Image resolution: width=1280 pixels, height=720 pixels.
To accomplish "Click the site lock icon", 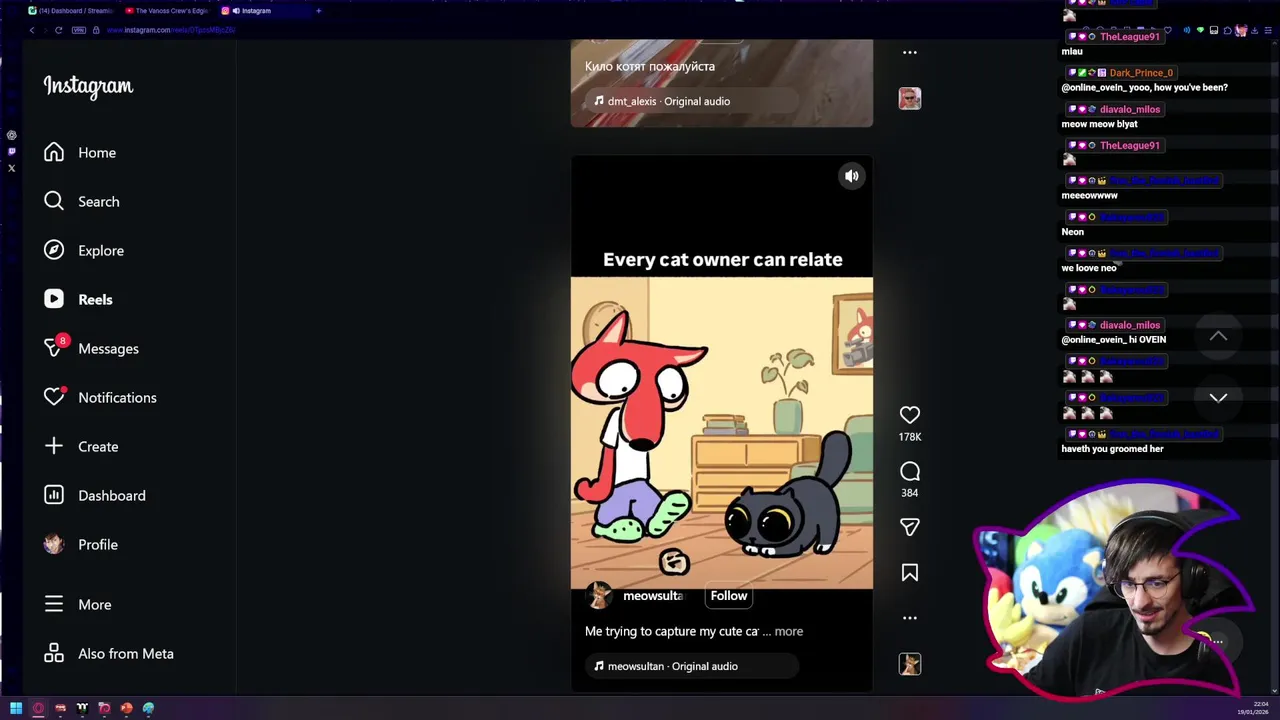I will [x=97, y=30].
